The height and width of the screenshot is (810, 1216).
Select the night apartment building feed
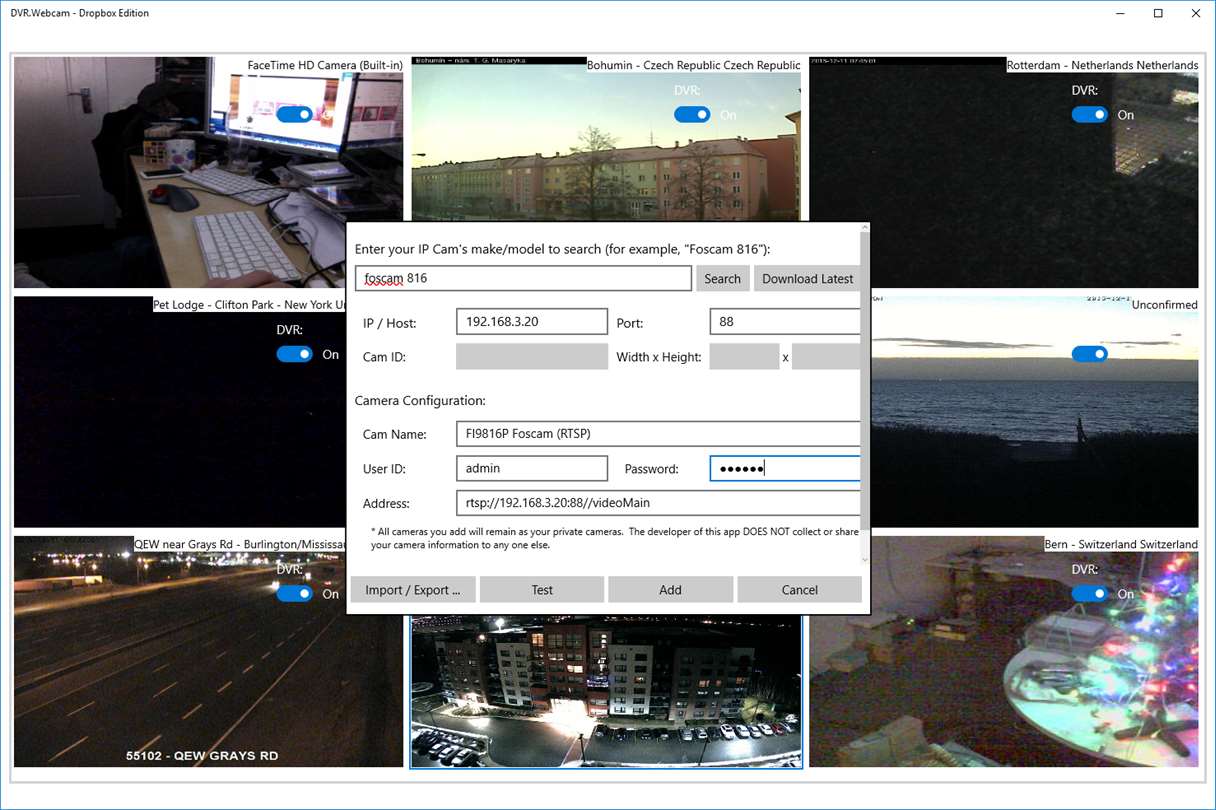coord(606,691)
